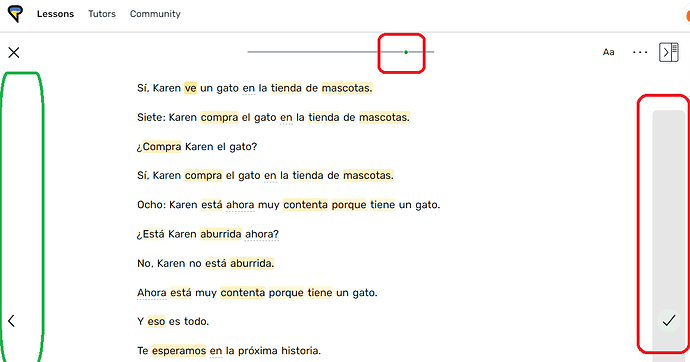The width and height of the screenshot is (690, 362).
Task: Click "Ahora" starting "Ahora está muy contenta"
Action: point(152,293)
